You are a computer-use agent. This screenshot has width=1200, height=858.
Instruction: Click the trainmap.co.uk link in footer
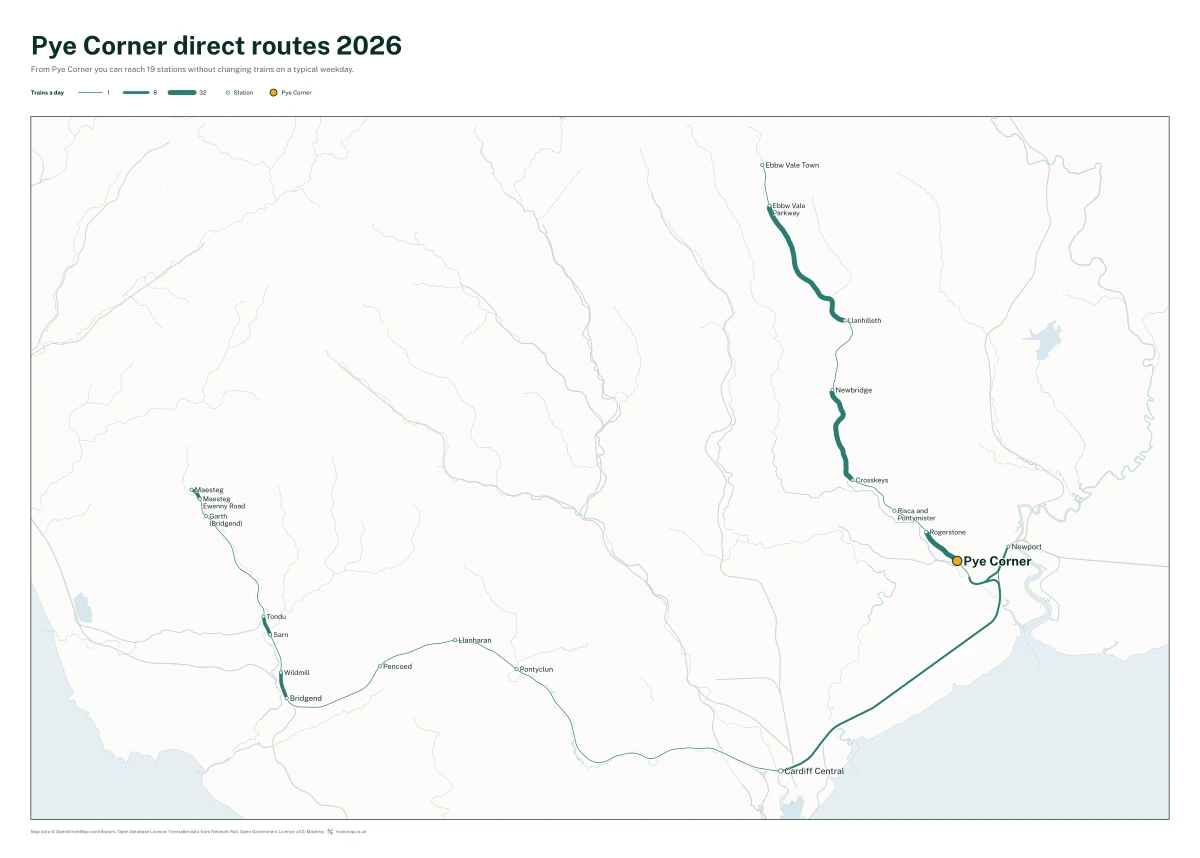point(351,831)
